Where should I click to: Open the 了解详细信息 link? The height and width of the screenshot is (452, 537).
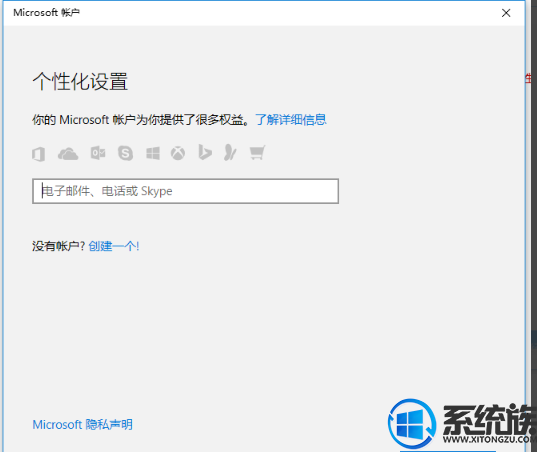pyautogui.click(x=291, y=120)
